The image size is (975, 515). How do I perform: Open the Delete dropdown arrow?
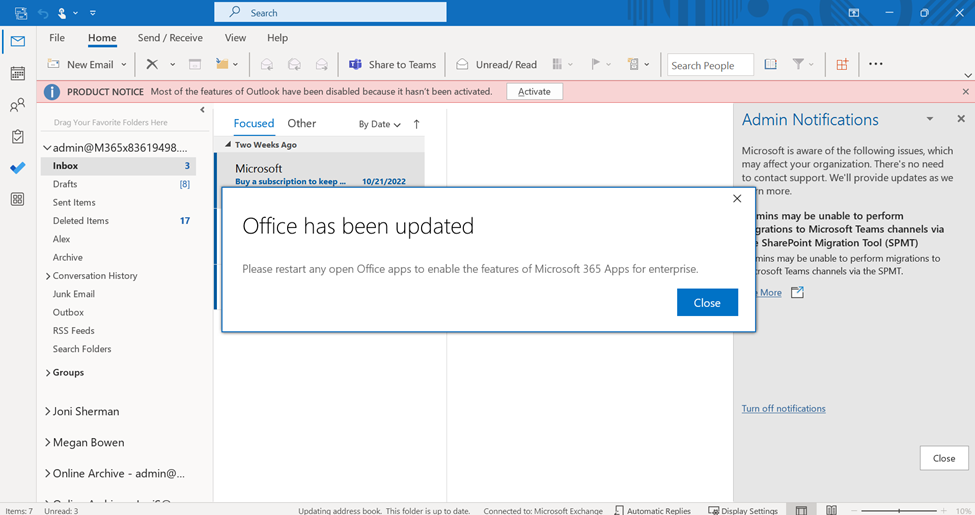click(172, 64)
